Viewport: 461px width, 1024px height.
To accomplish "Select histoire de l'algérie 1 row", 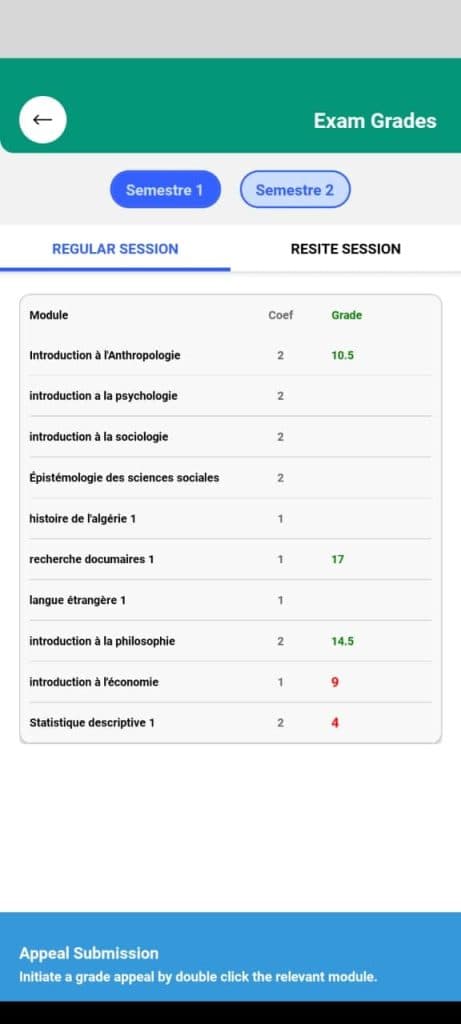I will 230,519.
